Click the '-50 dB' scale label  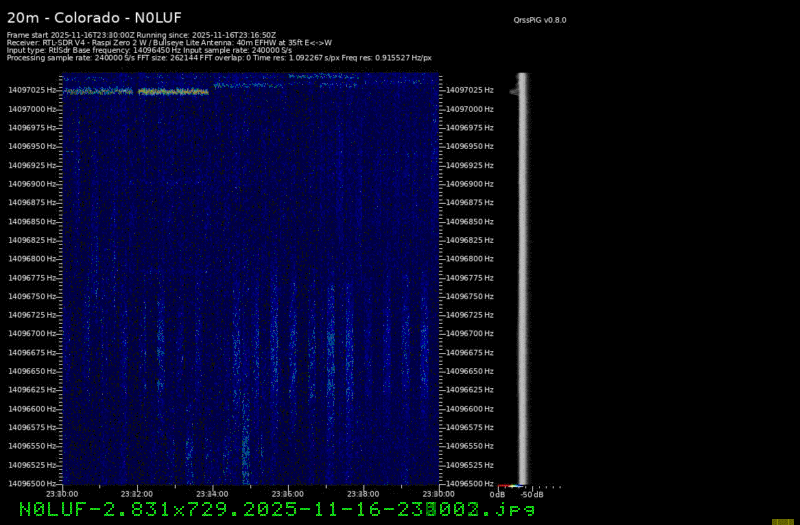(x=532, y=495)
